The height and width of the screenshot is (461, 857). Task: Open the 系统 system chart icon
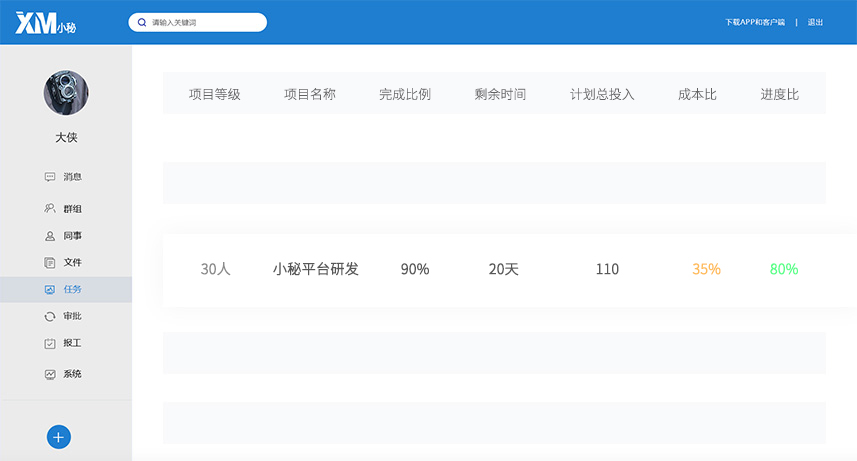point(50,374)
